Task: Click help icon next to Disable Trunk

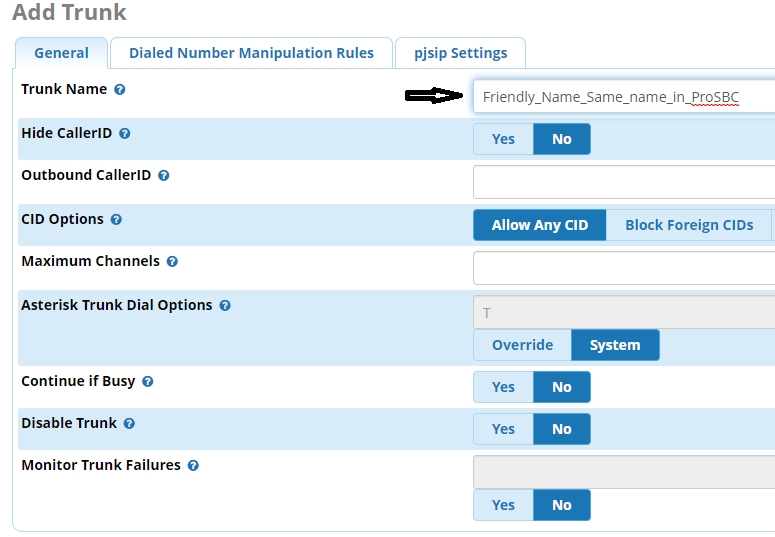Action: (129, 424)
